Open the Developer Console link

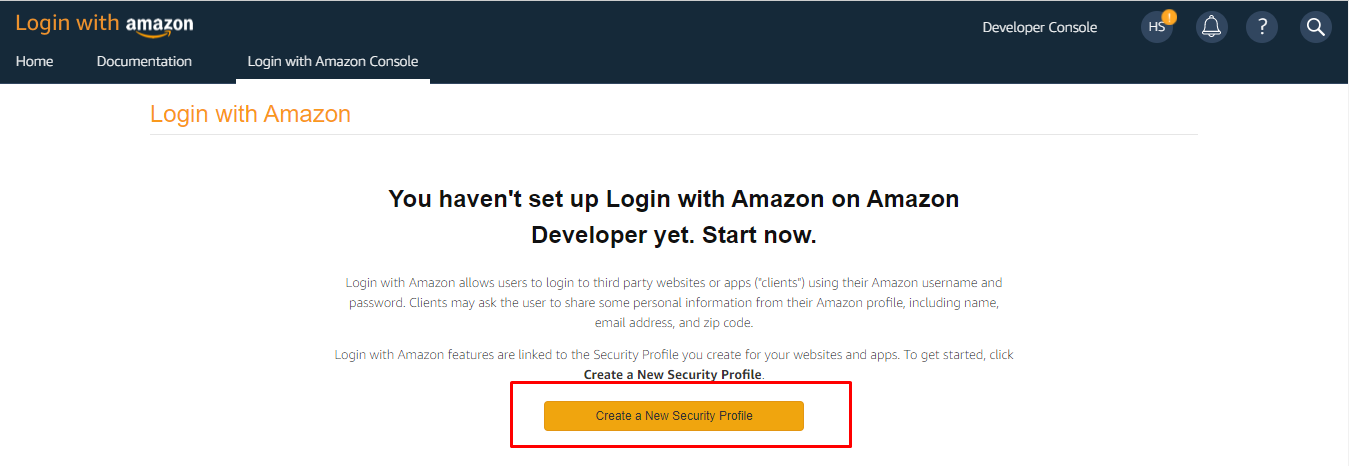pos(1039,27)
